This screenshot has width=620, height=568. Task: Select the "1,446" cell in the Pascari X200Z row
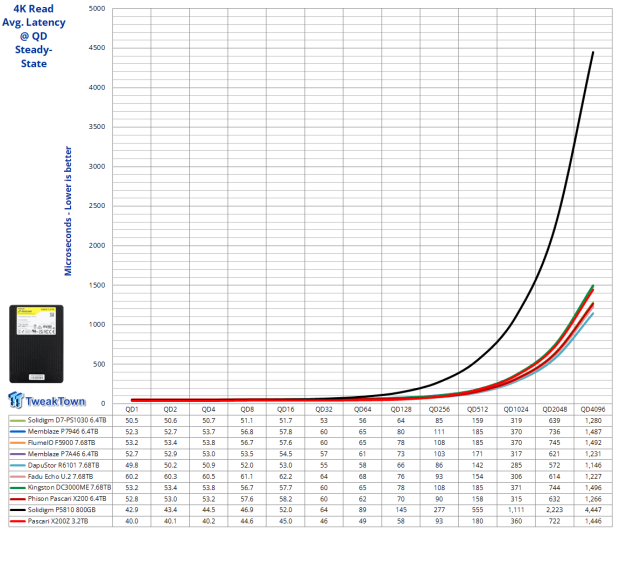click(593, 521)
